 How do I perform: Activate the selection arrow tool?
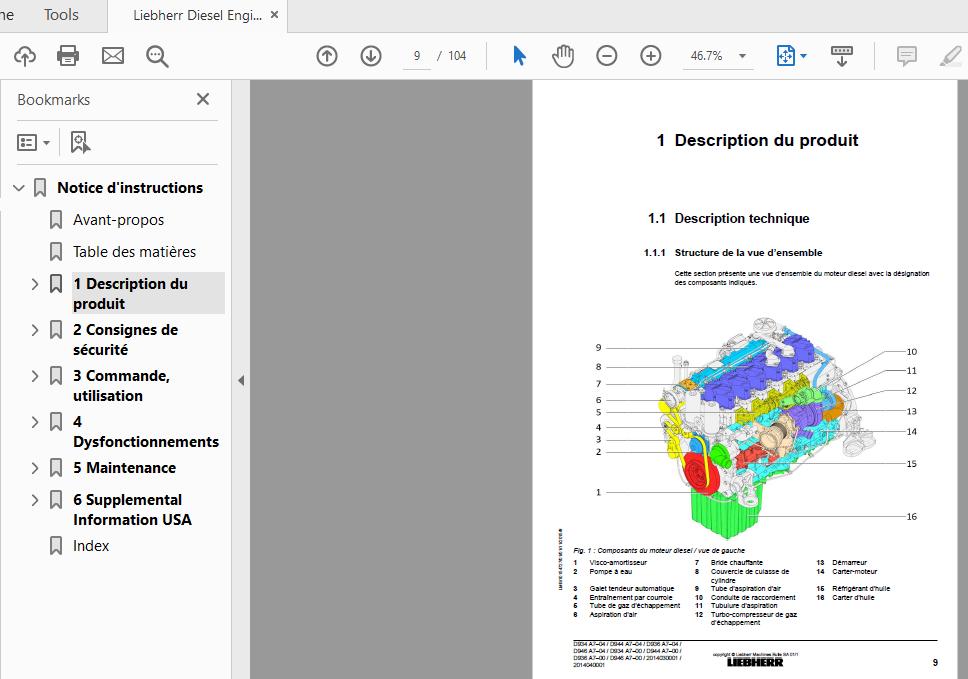[x=519, y=56]
